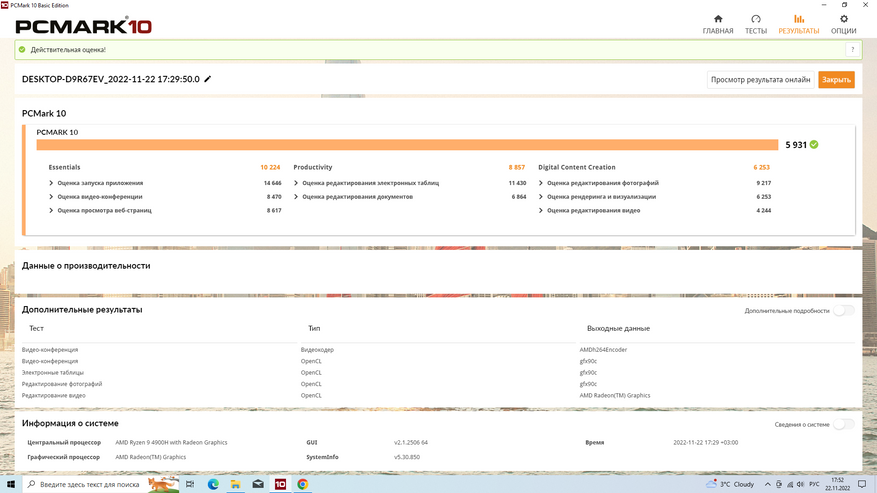Open Task View in taskbar
Viewport: 877px width, 493px height.
click(190, 484)
